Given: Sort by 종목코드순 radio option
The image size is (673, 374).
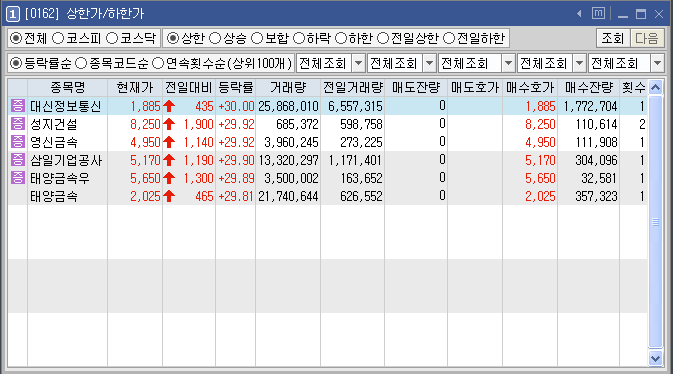Looking at the screenshot, I should [81, 64].
